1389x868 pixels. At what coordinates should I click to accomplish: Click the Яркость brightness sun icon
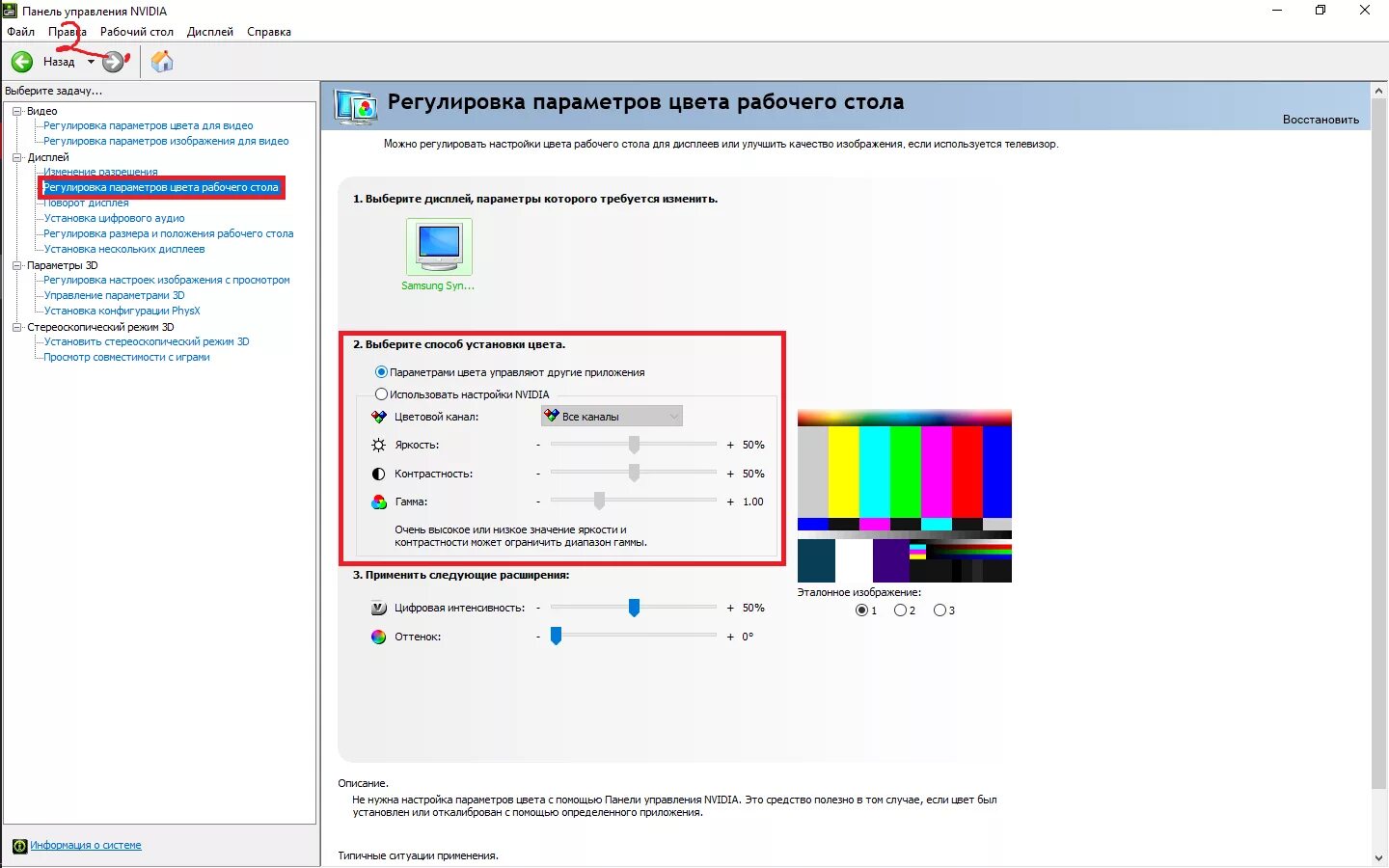378,446
